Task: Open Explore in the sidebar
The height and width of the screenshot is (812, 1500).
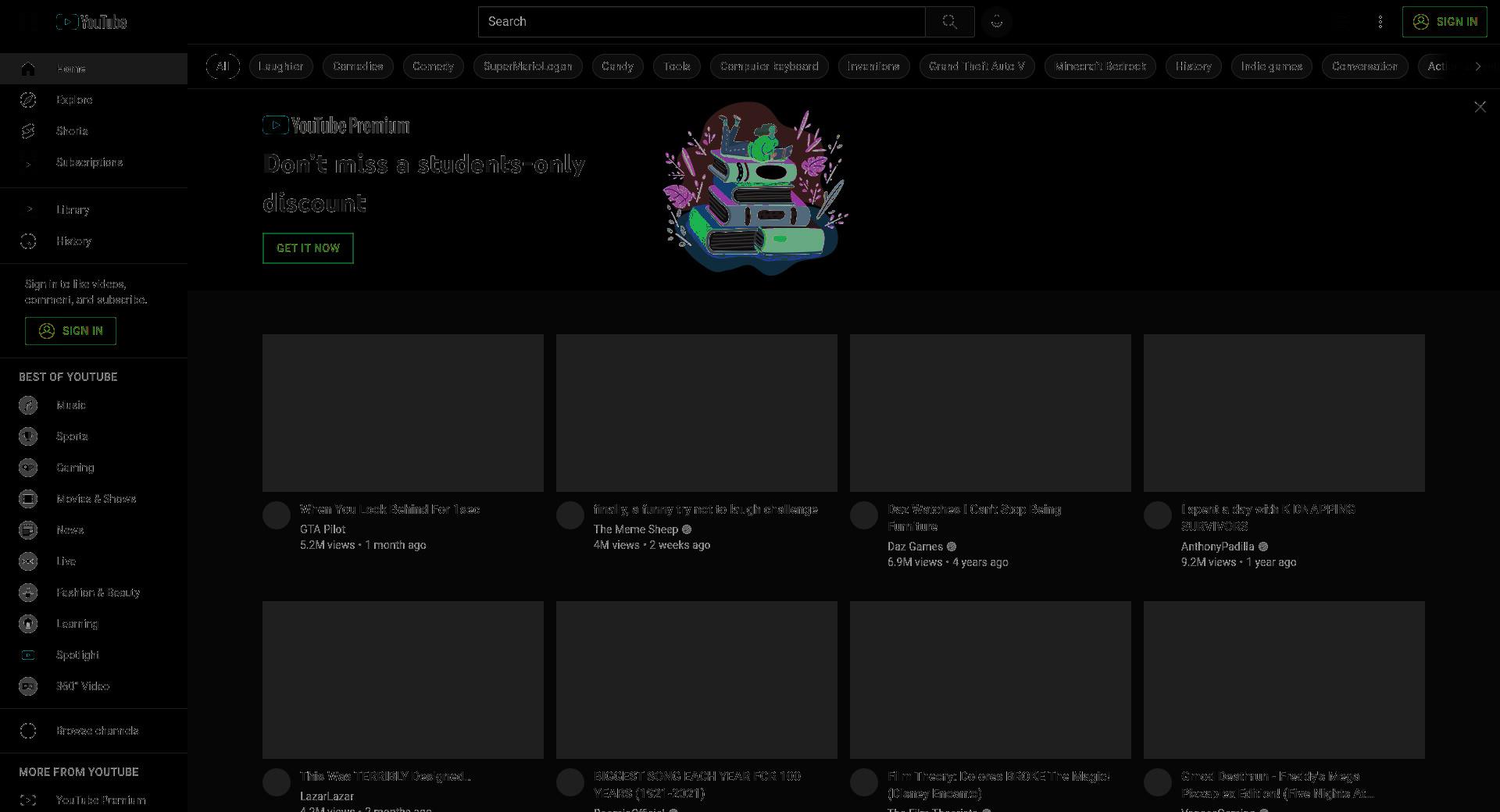Action: click(94, 100)
